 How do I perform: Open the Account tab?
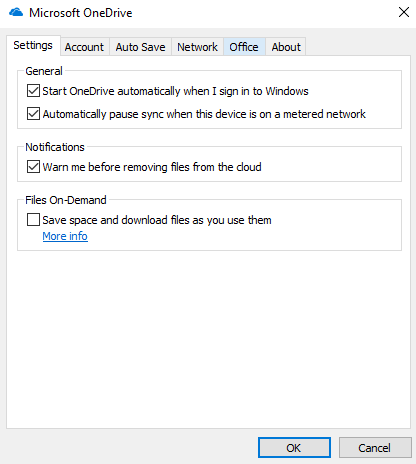pyautogui.click(x=84, y=47)
